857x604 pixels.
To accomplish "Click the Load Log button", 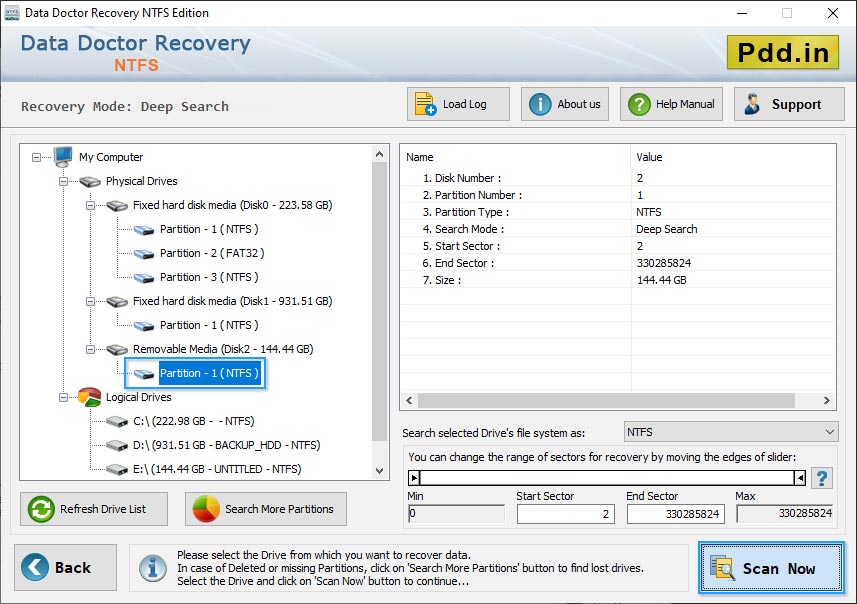I will coord(458,104).
